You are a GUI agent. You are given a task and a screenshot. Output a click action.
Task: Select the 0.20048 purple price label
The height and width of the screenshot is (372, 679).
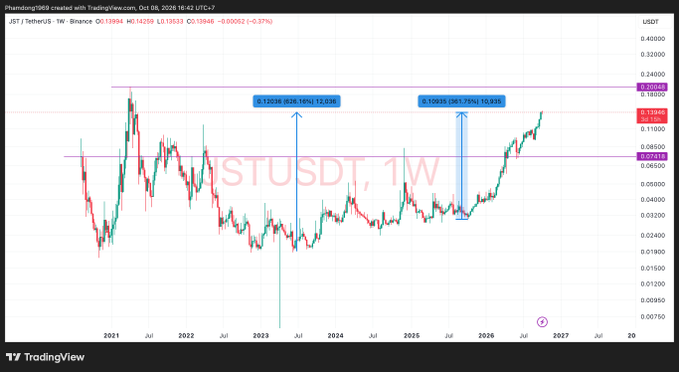click(x=652, y=87)
